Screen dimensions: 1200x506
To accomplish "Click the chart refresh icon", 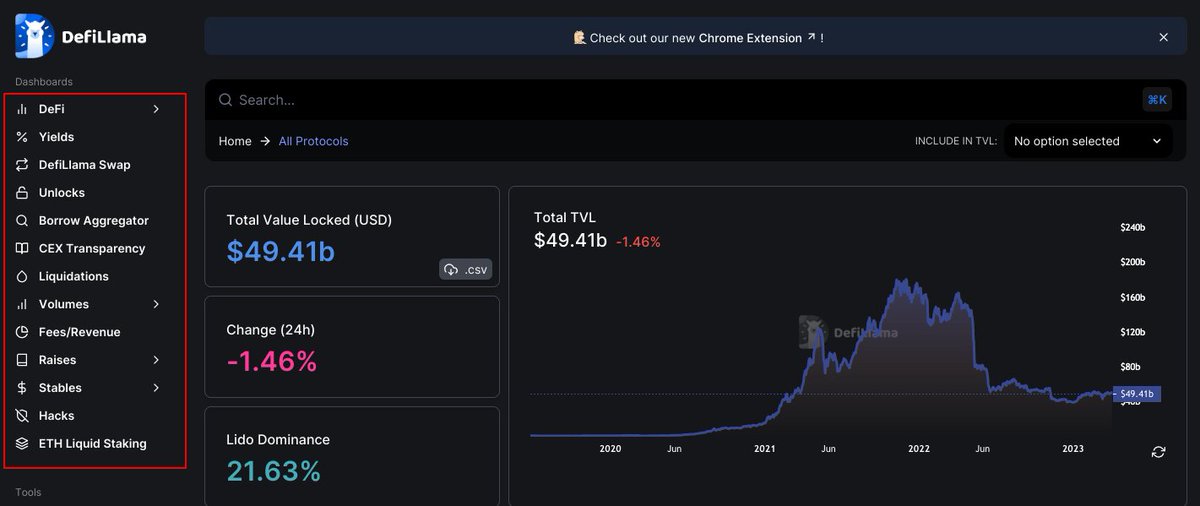I will click(x=1158, y=452).
